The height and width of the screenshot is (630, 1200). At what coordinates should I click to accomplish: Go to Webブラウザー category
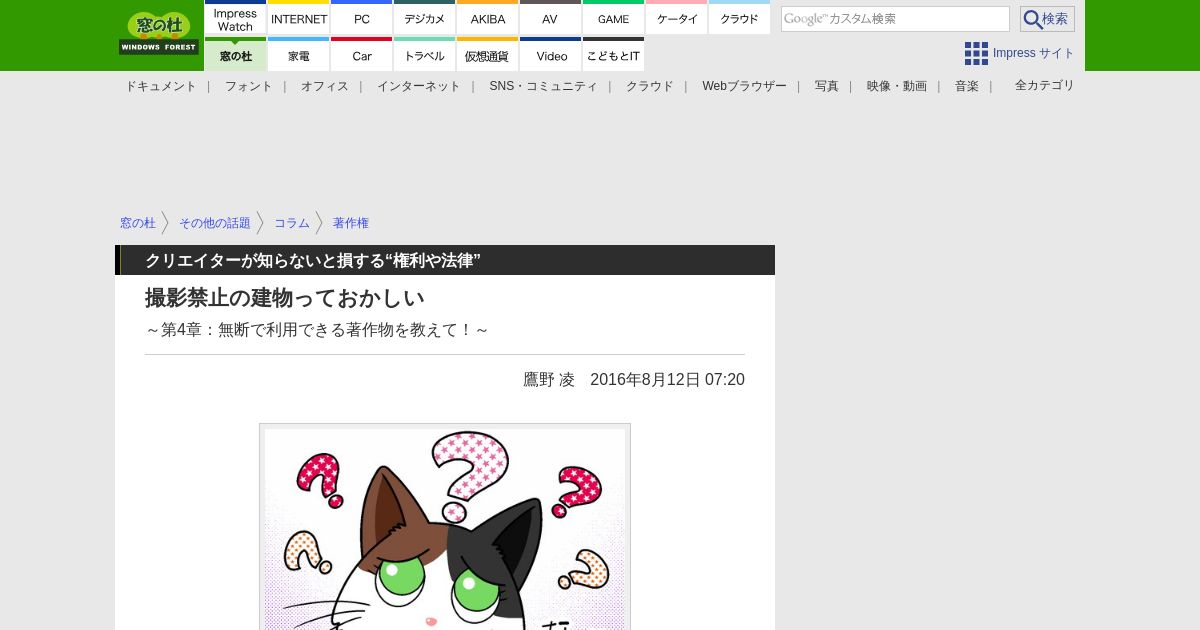tap(744, 86)
